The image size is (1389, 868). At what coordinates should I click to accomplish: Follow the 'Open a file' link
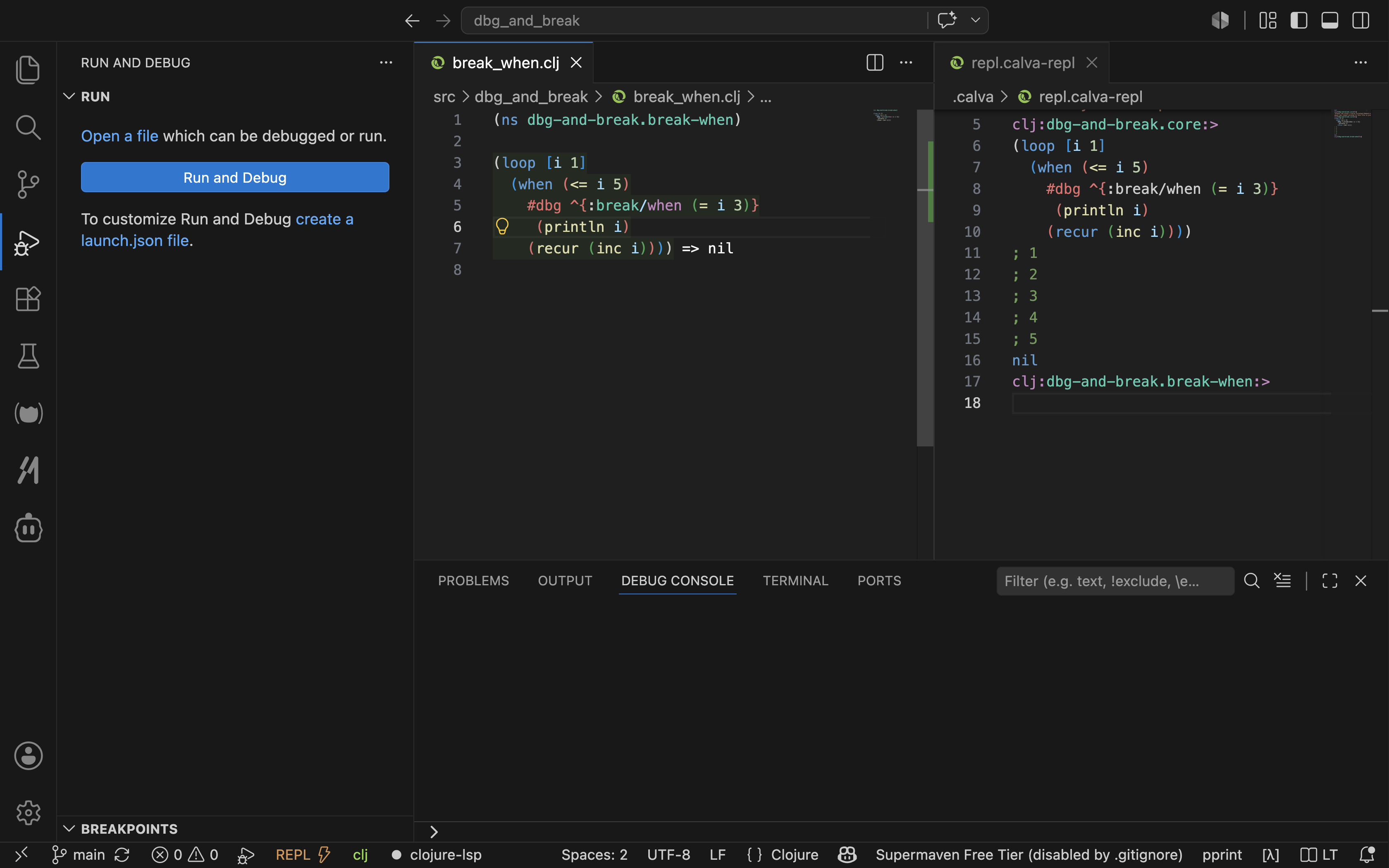(119, 136)
